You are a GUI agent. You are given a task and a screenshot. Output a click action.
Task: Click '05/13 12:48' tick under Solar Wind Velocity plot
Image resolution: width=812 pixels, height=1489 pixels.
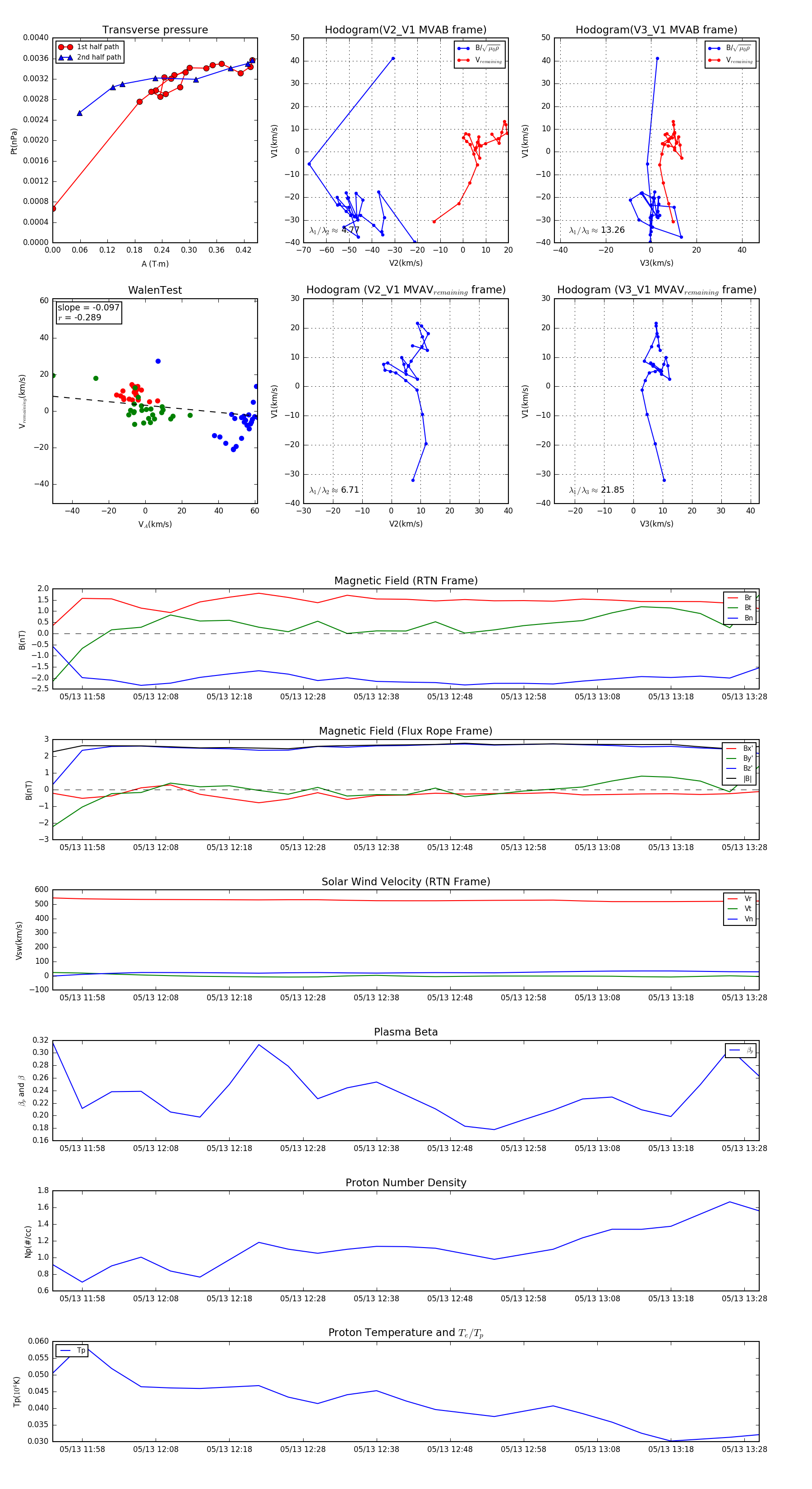(x=450, y=997)
